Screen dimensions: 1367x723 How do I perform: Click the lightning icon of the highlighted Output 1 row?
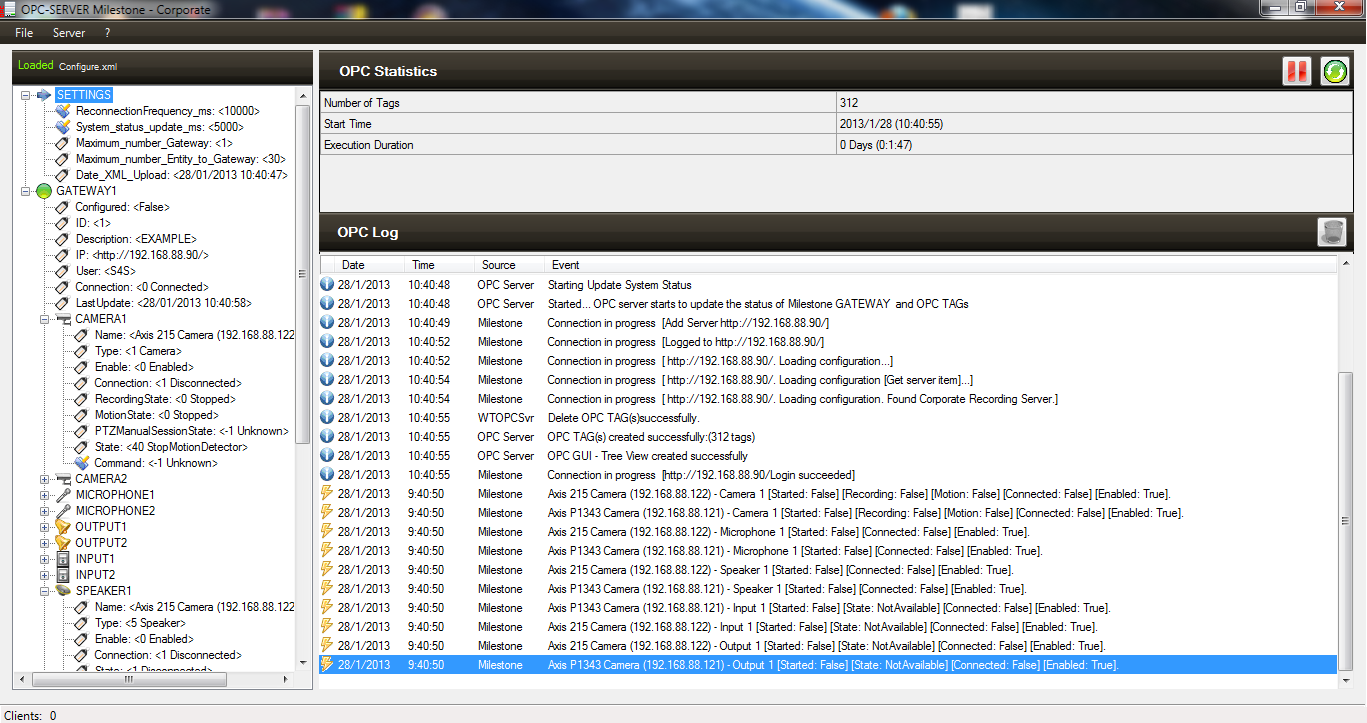(327, 665)
